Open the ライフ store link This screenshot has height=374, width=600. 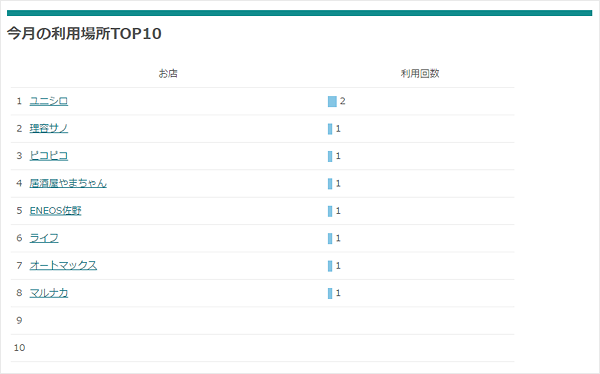(x=44, y=238)
